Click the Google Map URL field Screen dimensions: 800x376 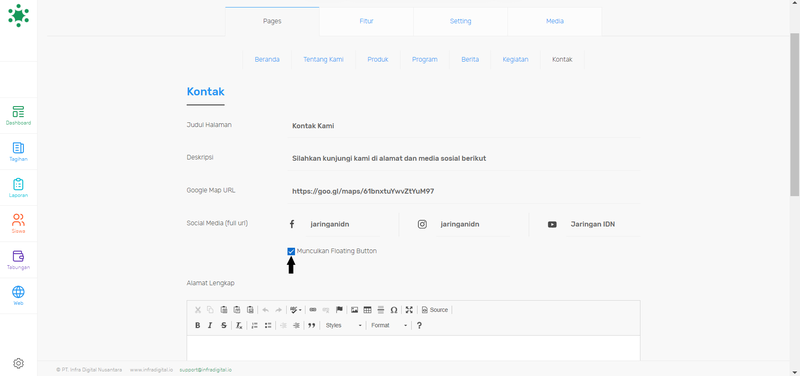pyautogui.click(x=464, y=191)
